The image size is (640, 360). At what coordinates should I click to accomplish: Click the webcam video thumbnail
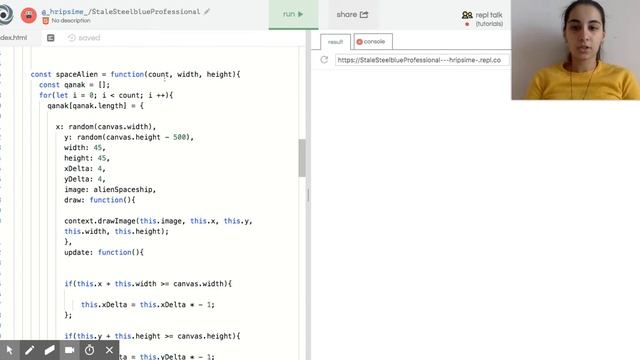pos(576,50)
